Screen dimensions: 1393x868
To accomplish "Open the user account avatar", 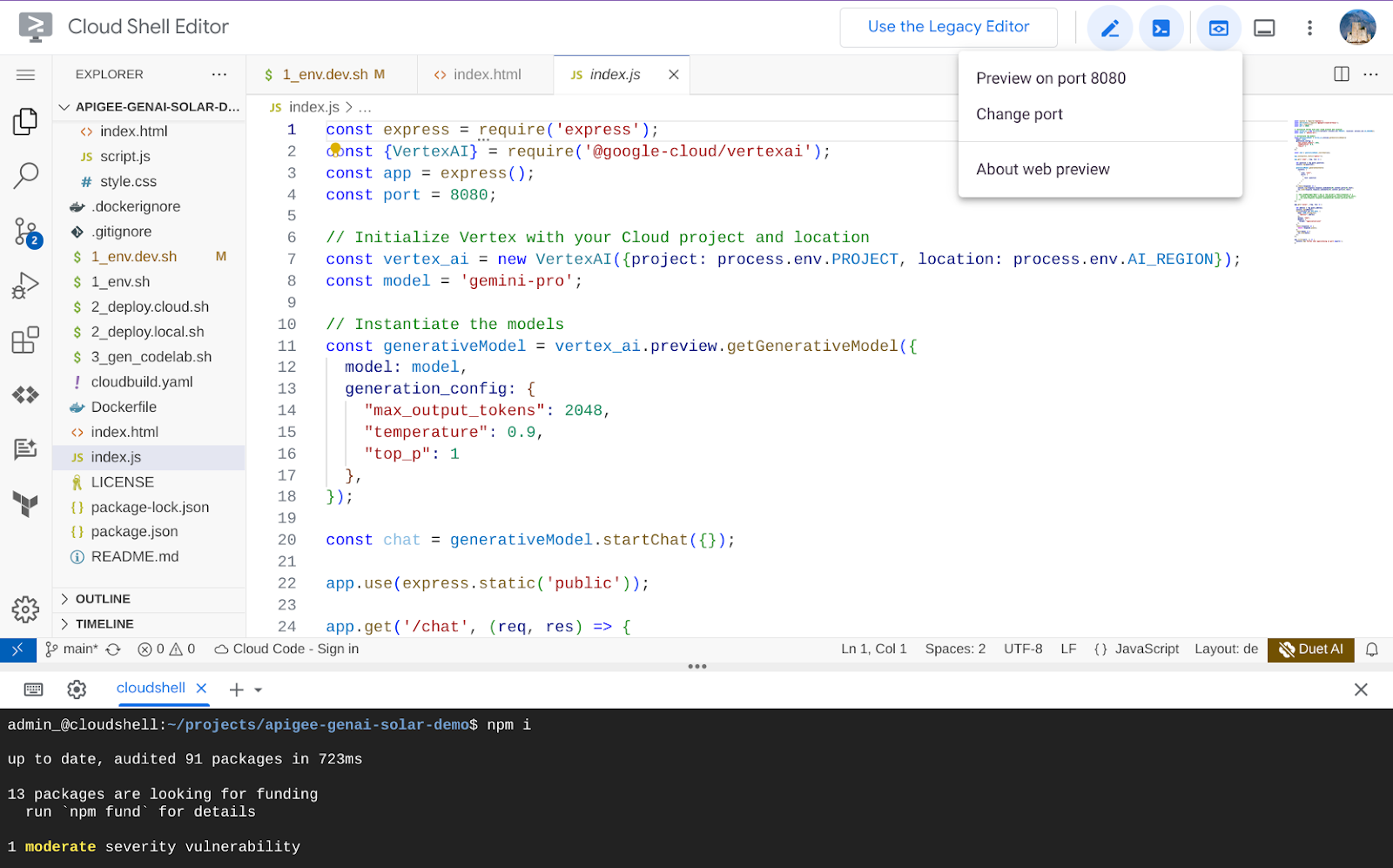I will pos(1357,28).
